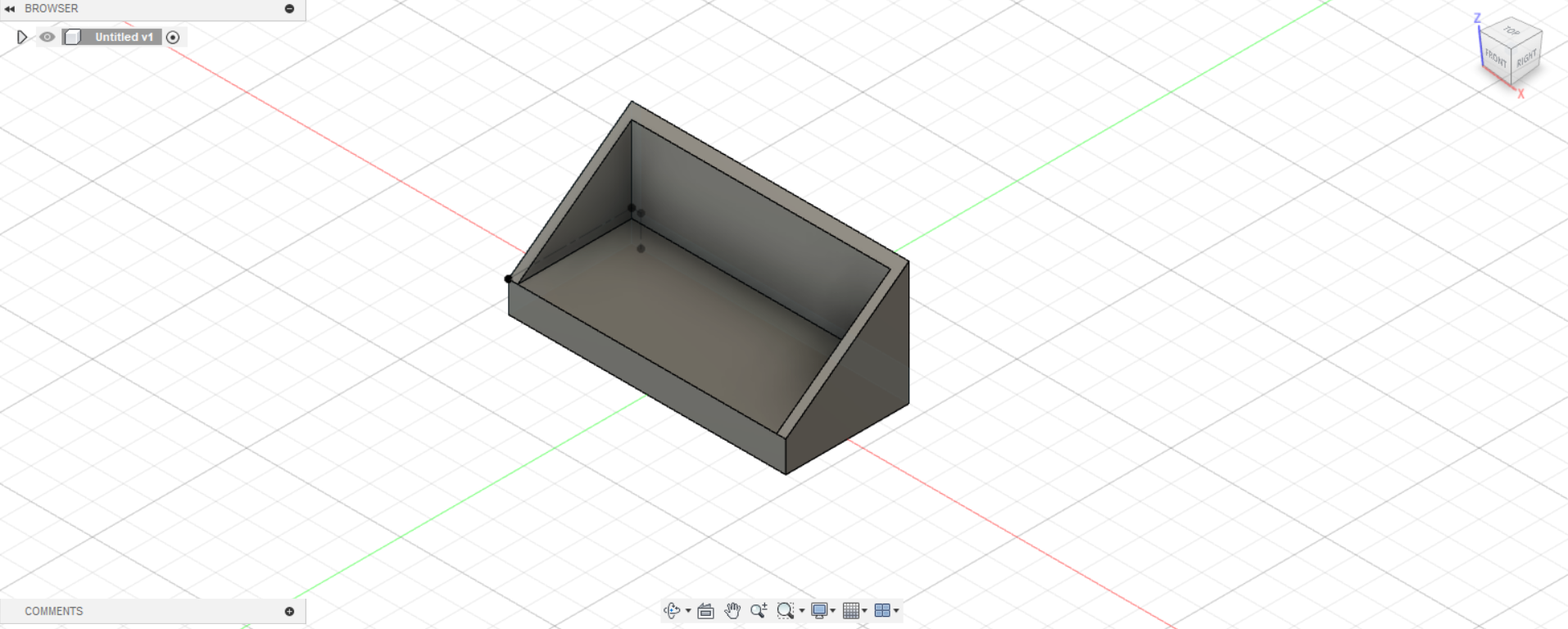Viewport: 1568px width, 629px height.
Task: Select the Orbit tool
Action: (x=672, y=610)
